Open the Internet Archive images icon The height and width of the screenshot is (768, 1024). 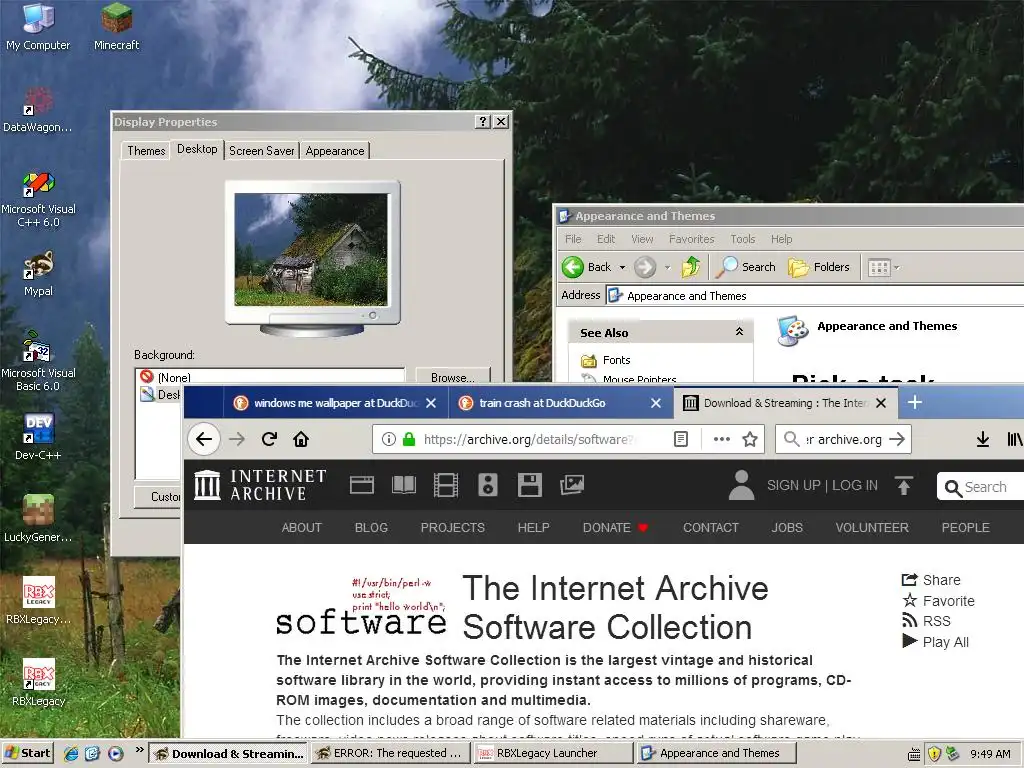(x=571, y=485)
